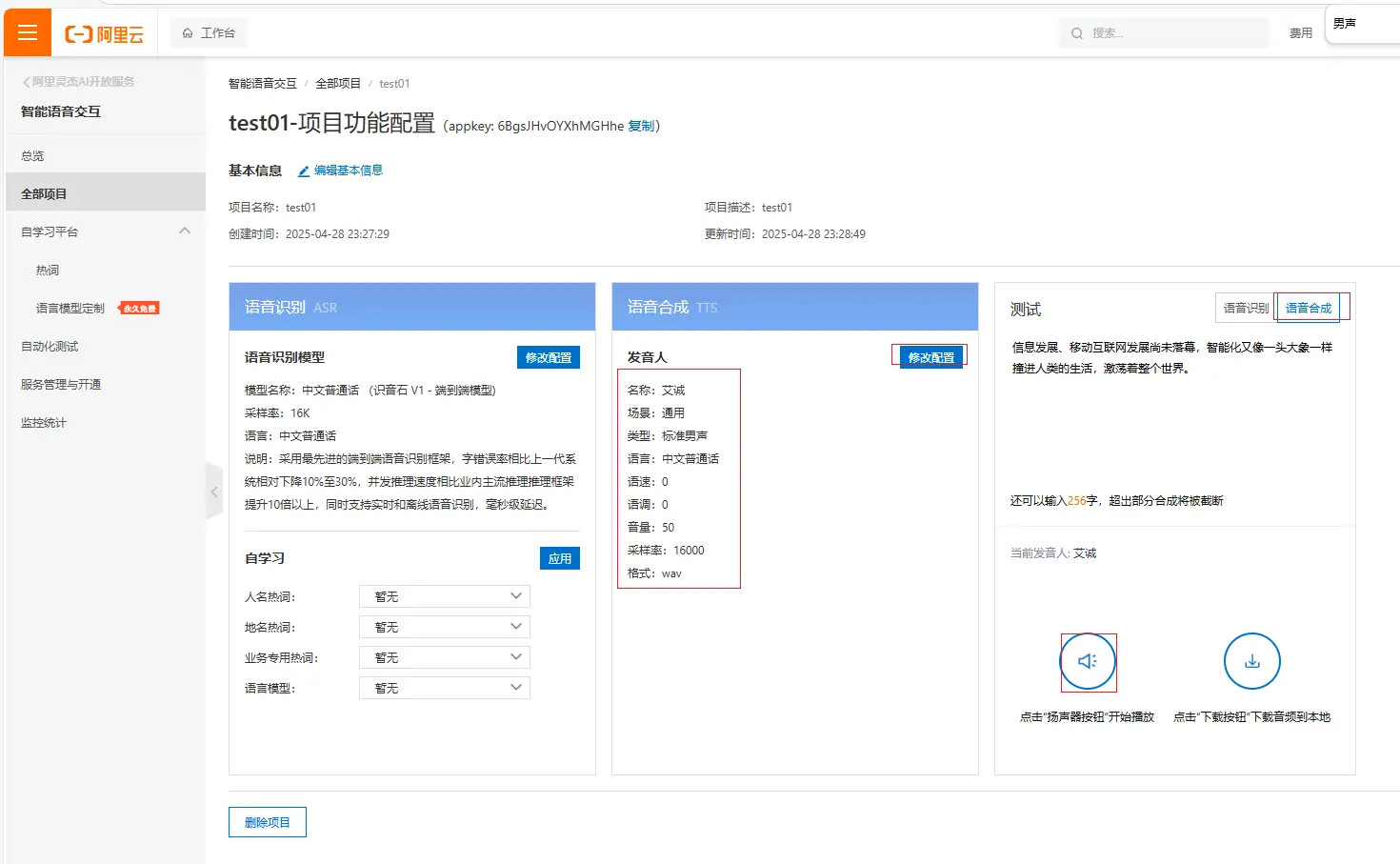The height and width of the screenshot is (864, 1400).
Task: Click 修改配置 in the speech synthesis panel
Action: pos(930,357)
